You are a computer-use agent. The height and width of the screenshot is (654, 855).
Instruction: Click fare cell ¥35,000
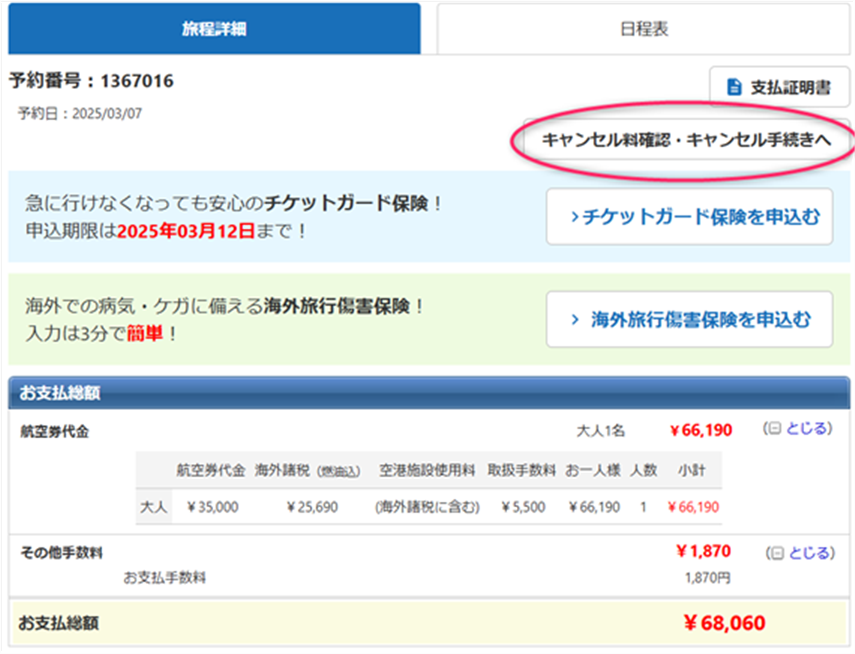click(x=213, y=507)
